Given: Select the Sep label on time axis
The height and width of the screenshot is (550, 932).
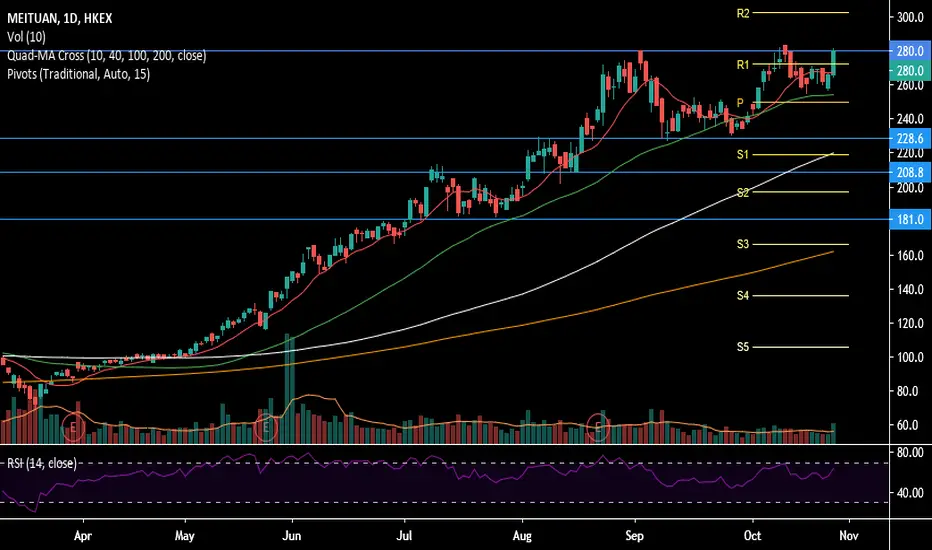Looking at the screenshot, I should pyautogui.click(x=634, y=536).
